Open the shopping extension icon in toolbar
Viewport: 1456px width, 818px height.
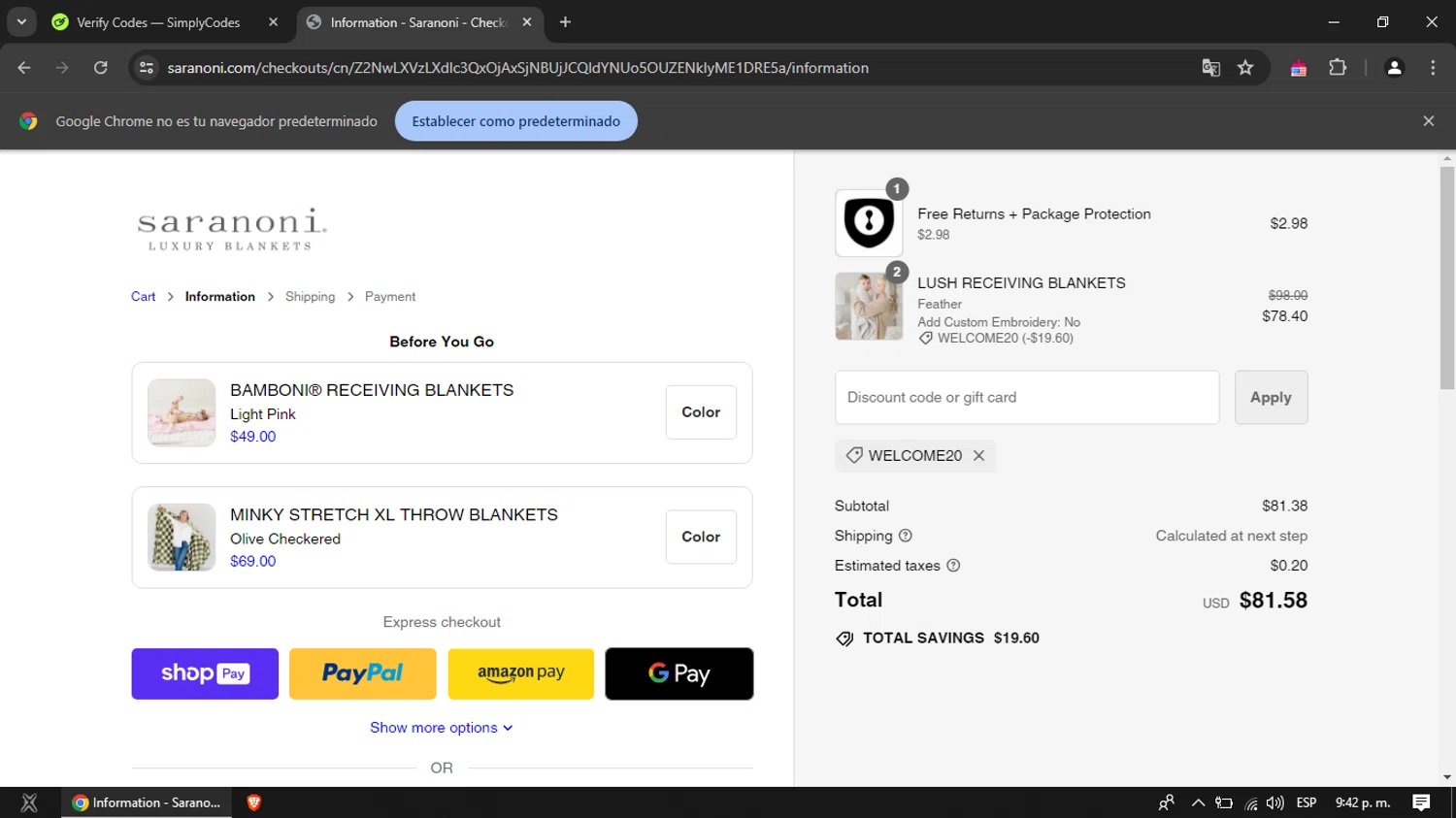[1298, 68]
